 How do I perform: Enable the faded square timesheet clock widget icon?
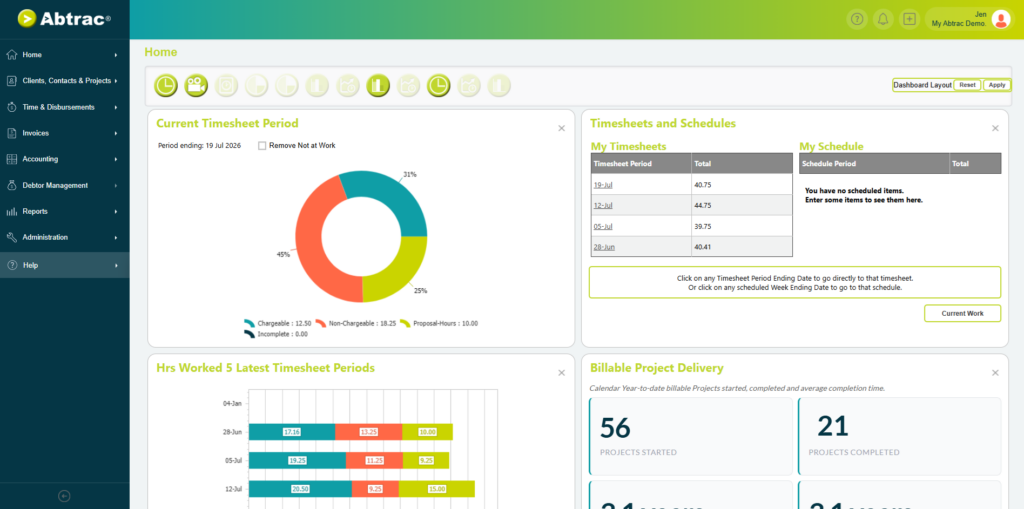click(x=227, y=86)
